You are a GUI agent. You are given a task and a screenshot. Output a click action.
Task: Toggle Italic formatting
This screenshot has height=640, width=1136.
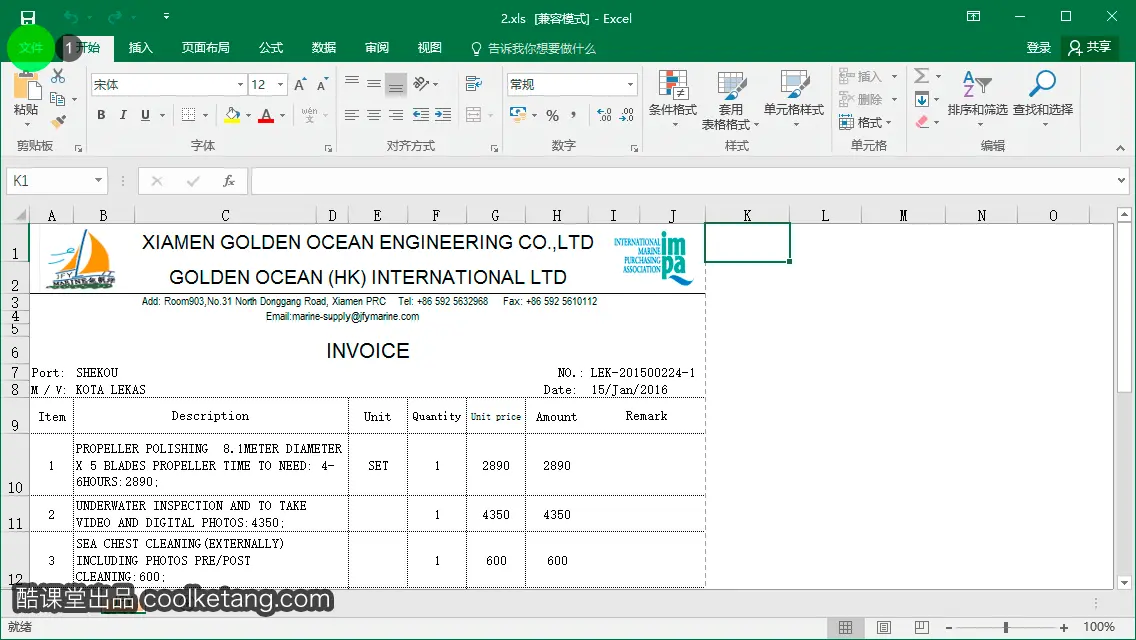pos(123,115)
